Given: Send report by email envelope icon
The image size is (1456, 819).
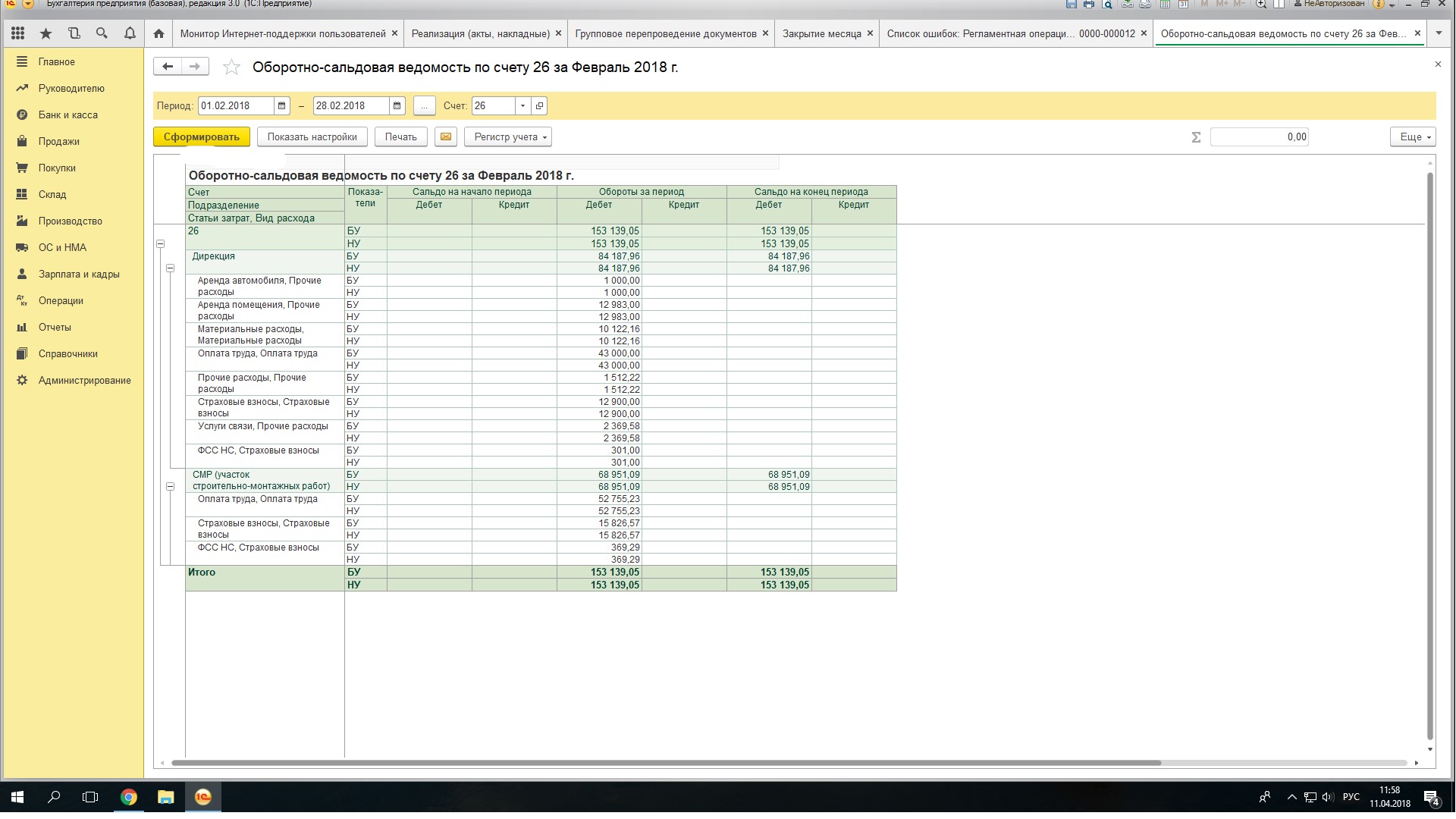Looking at the screenshot, I should 446,136.
